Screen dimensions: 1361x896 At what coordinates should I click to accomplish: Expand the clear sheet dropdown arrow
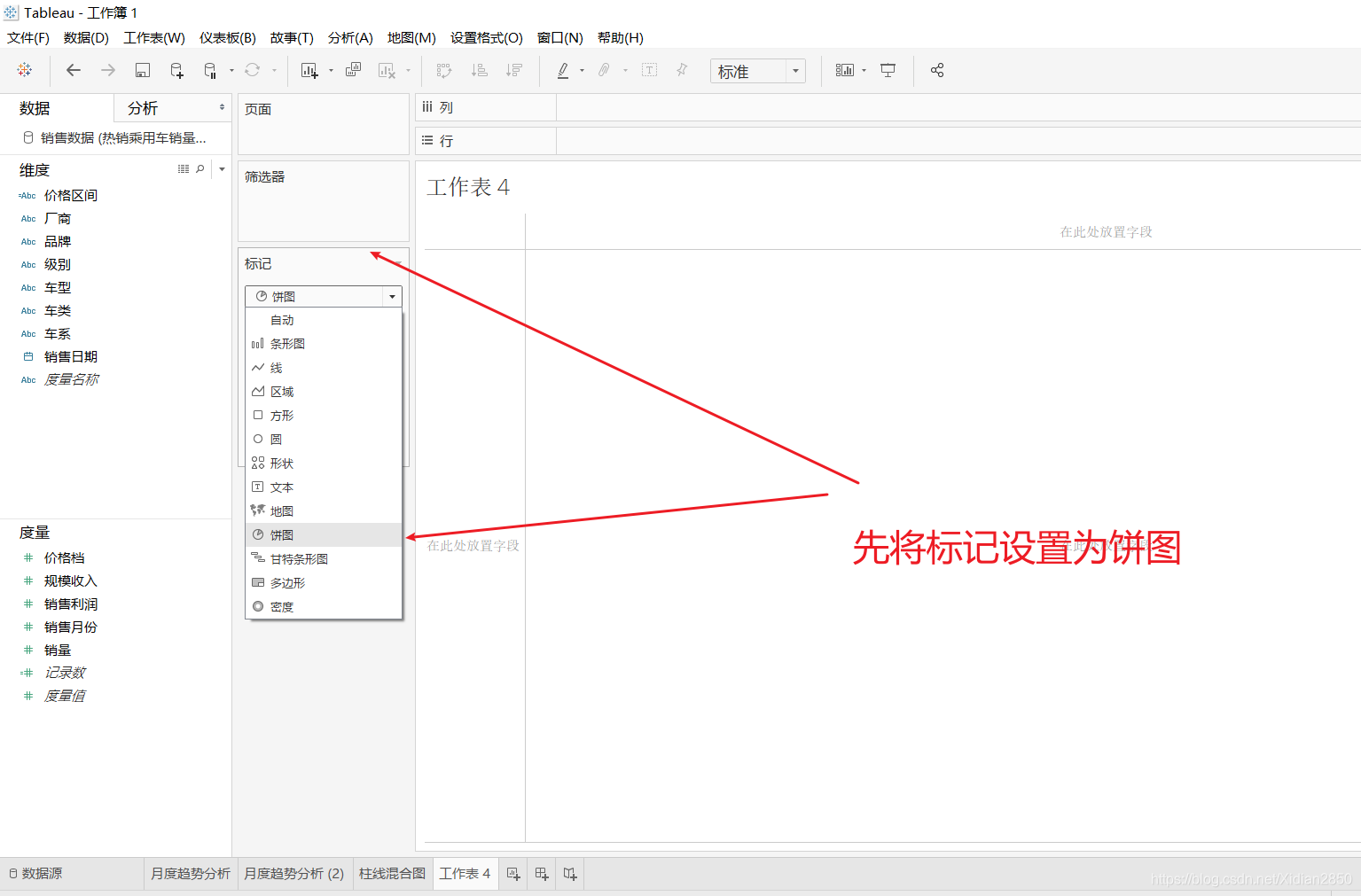(408, 70)
